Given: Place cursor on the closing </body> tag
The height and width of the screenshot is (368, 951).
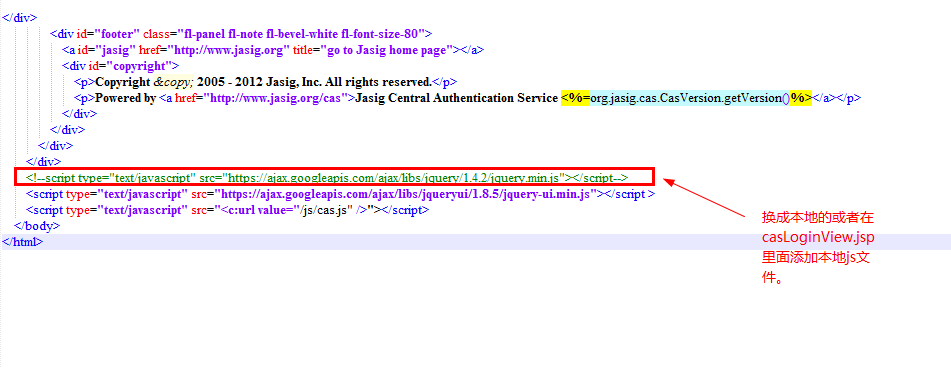Looking at the screenshot, I should coord(37,226).
